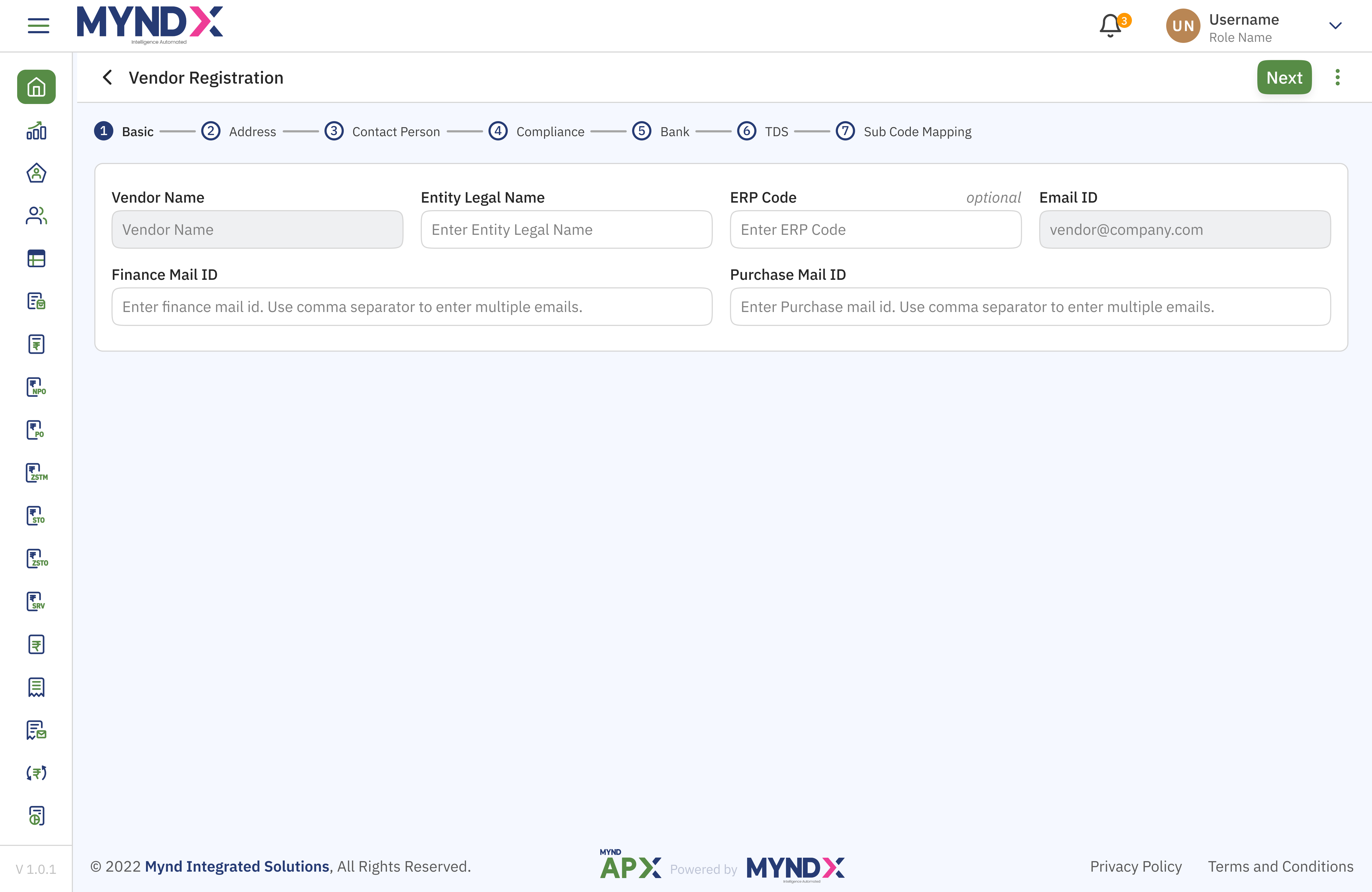This screenshot has width=1372, height=892.
Task: Open the NPO invoice section icon
Action: click(36, 387)
